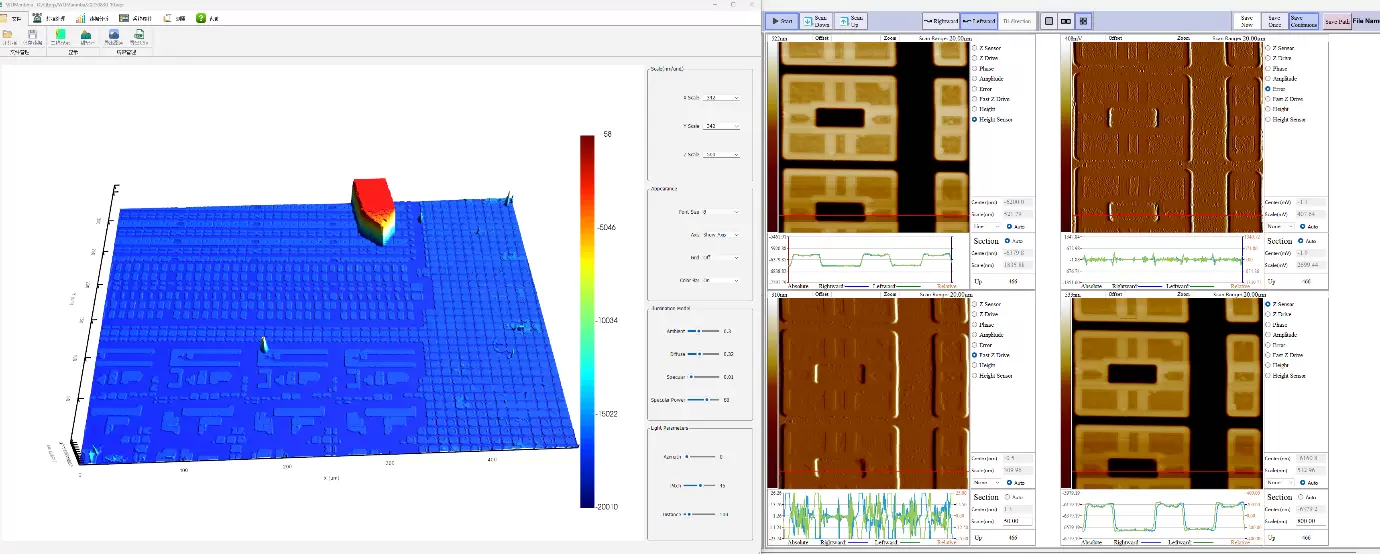The width and height of the screenshot is (1380, 554).
Task: Select Amplitude radio in top-right scan panel
Action: point(1270,78)
